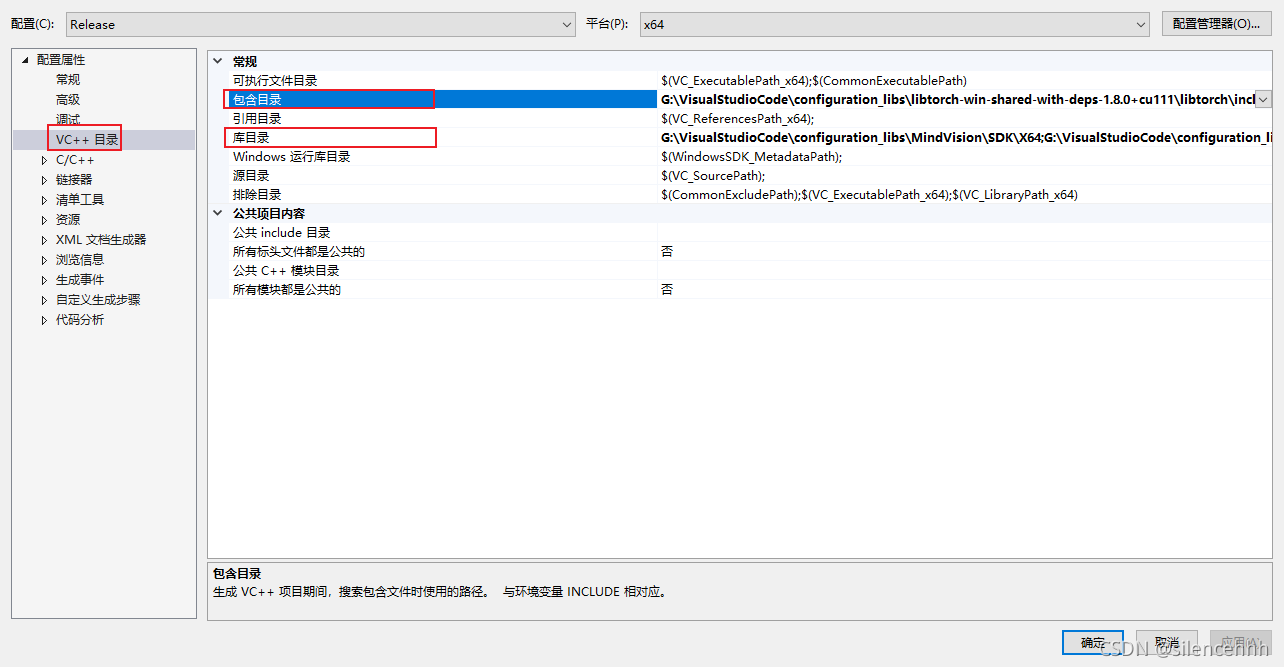
Task: Click 否 value for 所有标头文件都是公共的
Action: 667,251
